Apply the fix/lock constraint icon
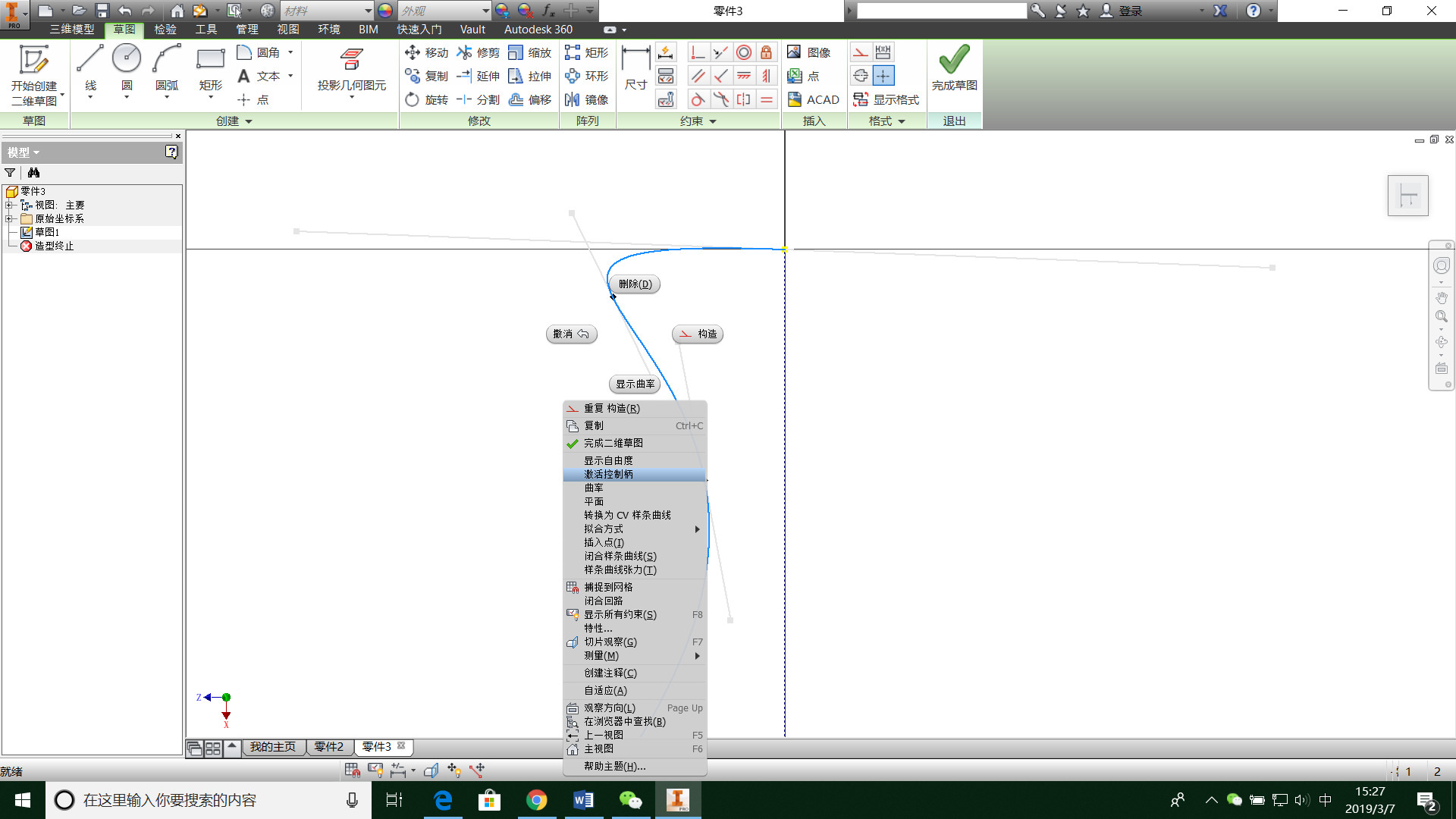This screenshot has height=819, width=1456. pos(767,52)
